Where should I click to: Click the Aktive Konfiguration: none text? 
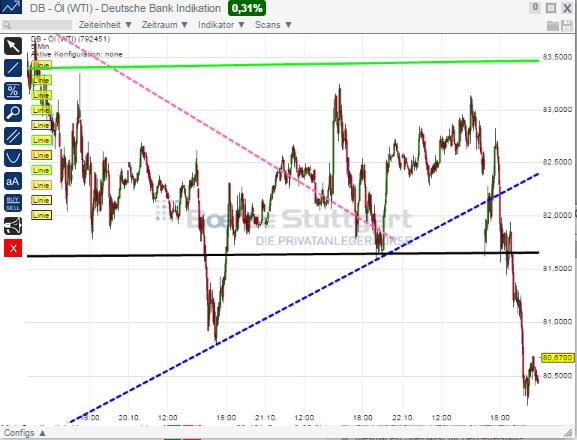[x=77, y=54]
